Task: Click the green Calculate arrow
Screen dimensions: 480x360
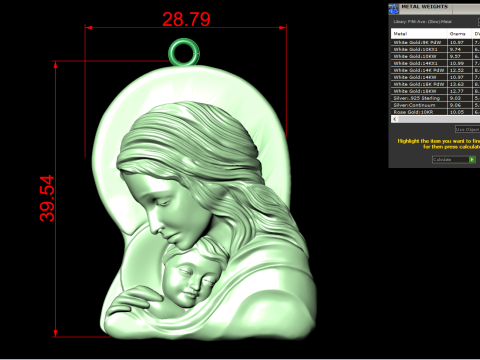Action: tap(472, 160)
